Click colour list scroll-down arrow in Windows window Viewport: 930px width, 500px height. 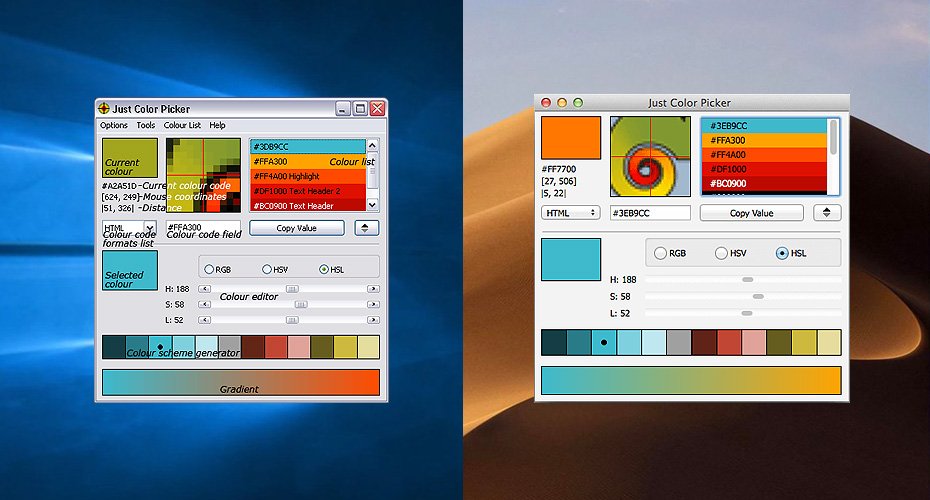(372, 205)
